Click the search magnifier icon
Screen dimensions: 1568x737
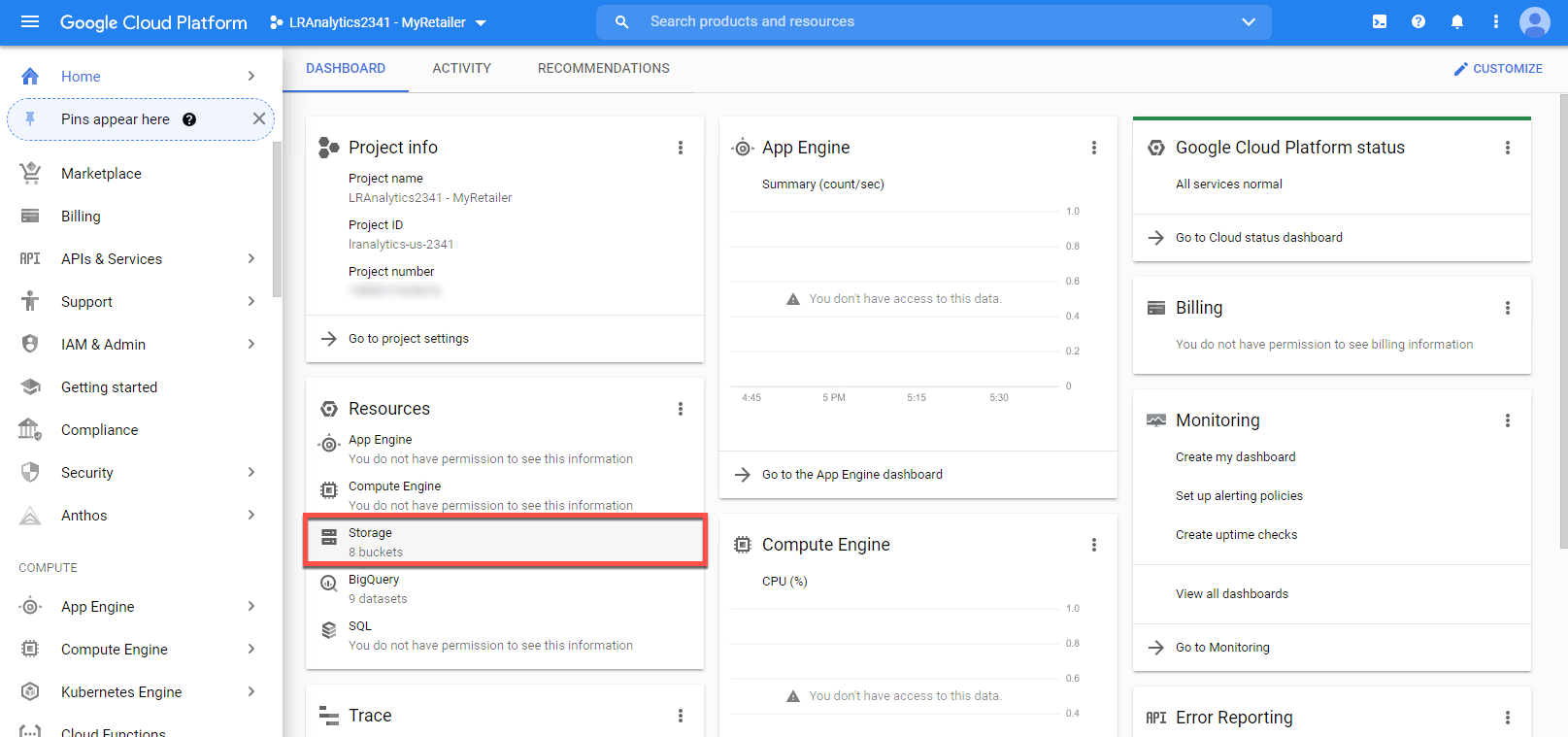click(622, 21)
